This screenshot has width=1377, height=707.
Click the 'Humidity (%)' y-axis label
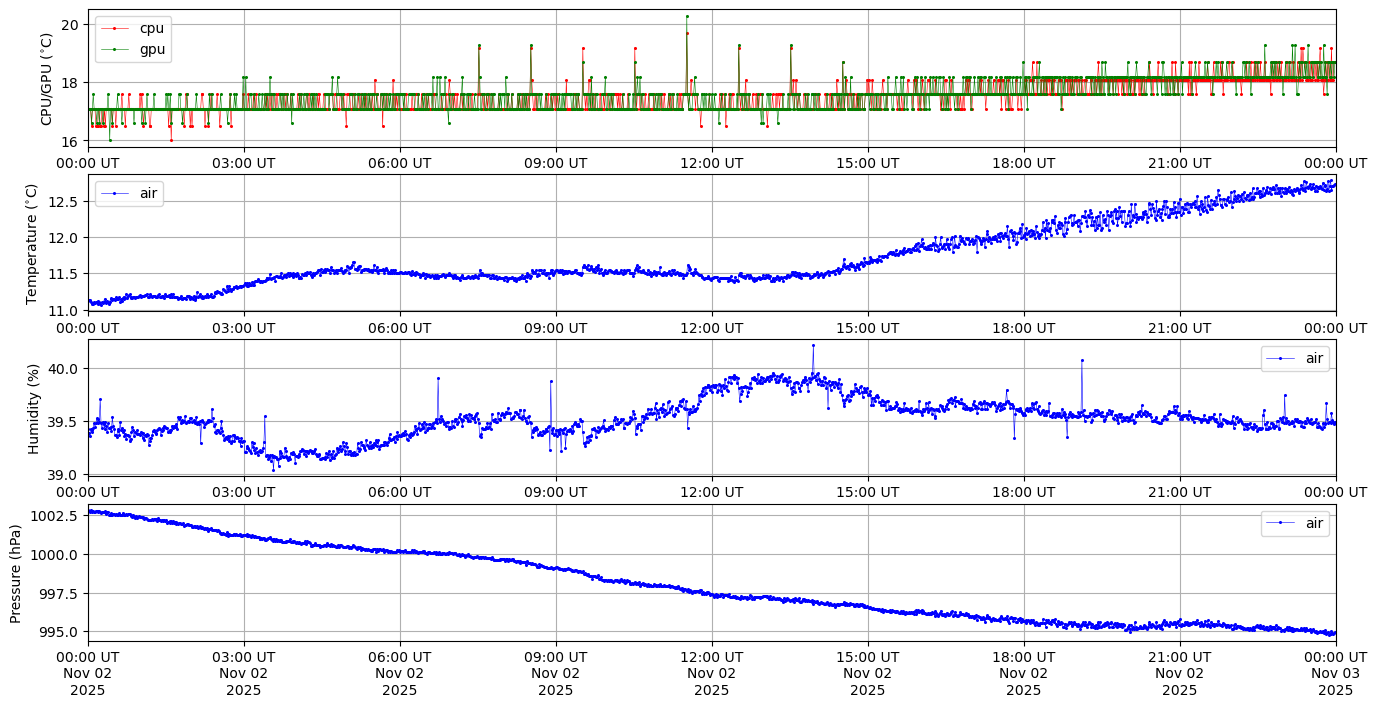click(33, 408)
